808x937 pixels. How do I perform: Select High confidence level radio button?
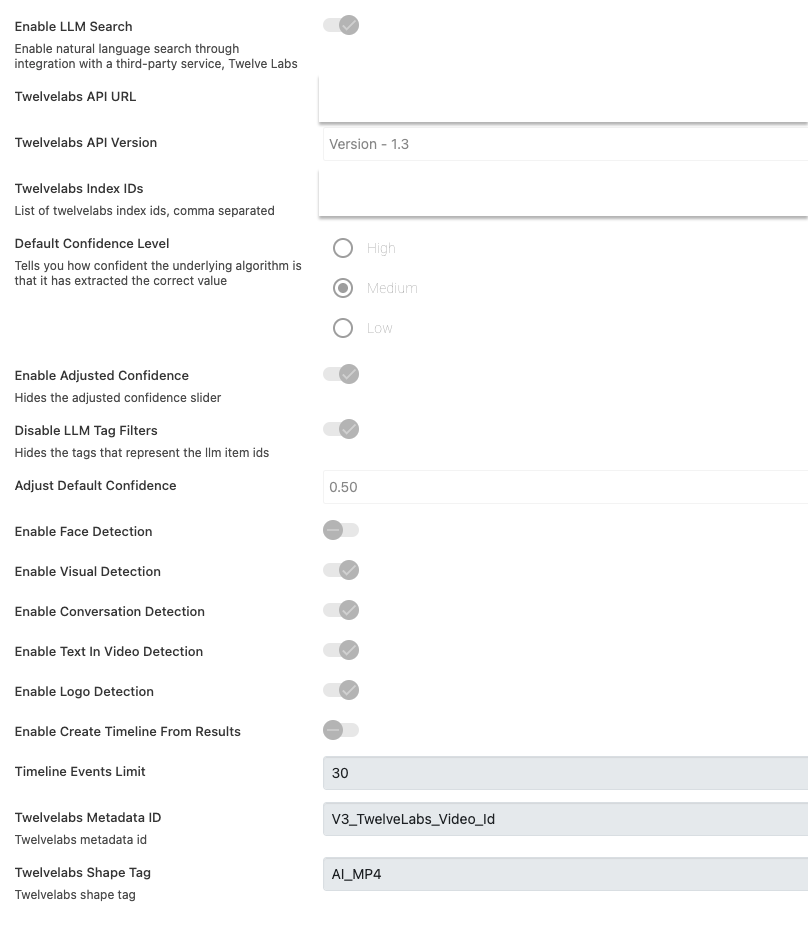click(x=343, y=248)
